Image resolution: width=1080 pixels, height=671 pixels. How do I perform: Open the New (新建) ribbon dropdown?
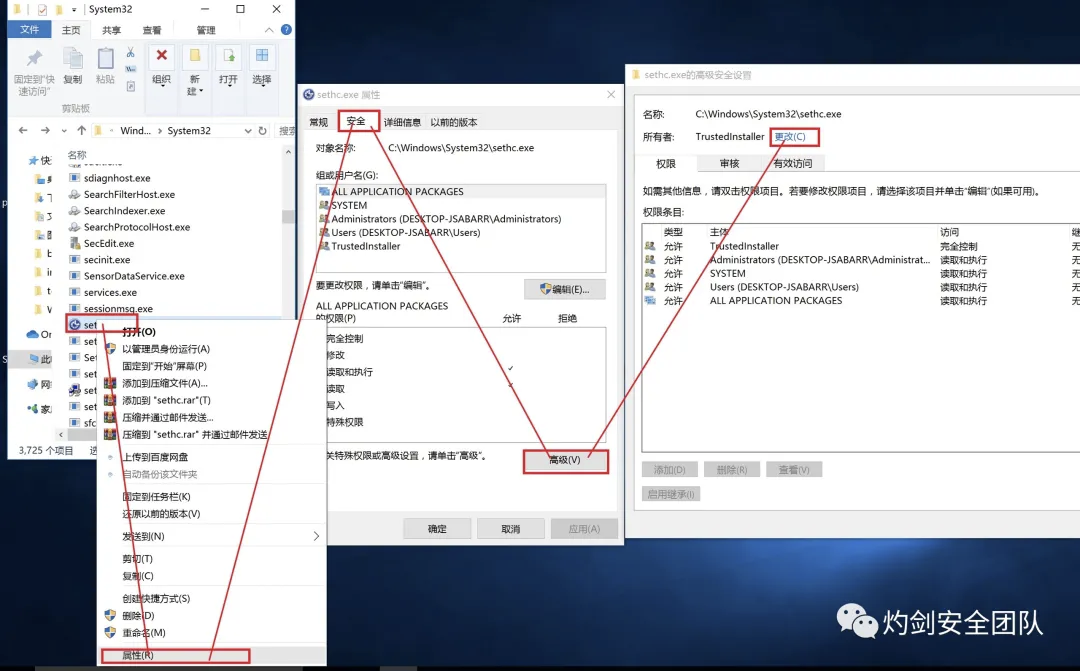point(194,71)
